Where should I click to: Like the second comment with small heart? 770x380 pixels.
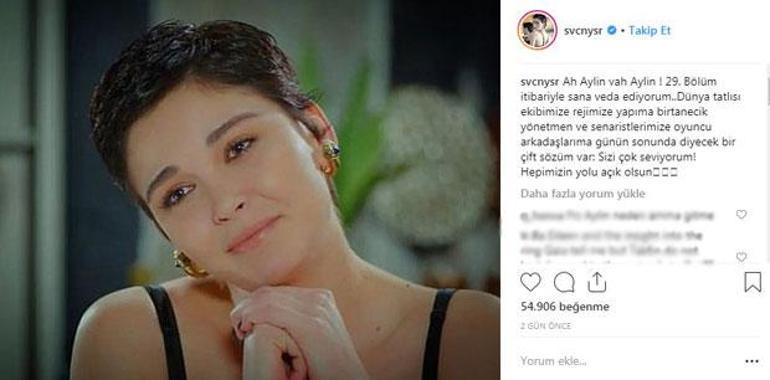[741, 257]
